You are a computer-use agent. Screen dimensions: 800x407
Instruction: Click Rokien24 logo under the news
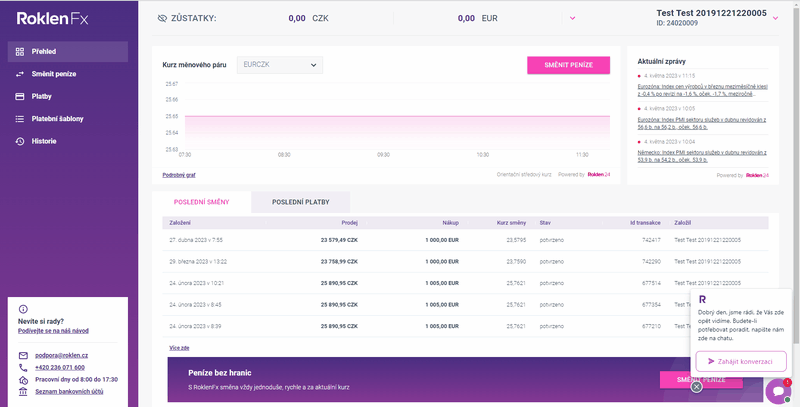757,175
